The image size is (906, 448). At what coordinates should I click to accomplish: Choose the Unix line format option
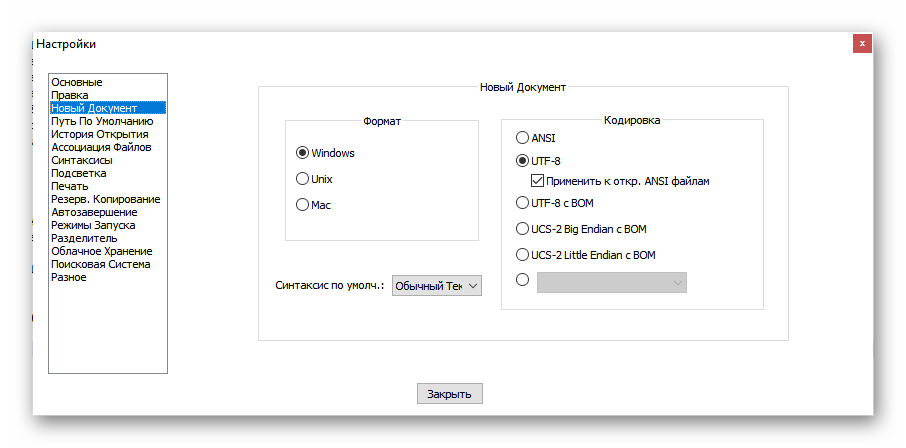pos(302,179)
